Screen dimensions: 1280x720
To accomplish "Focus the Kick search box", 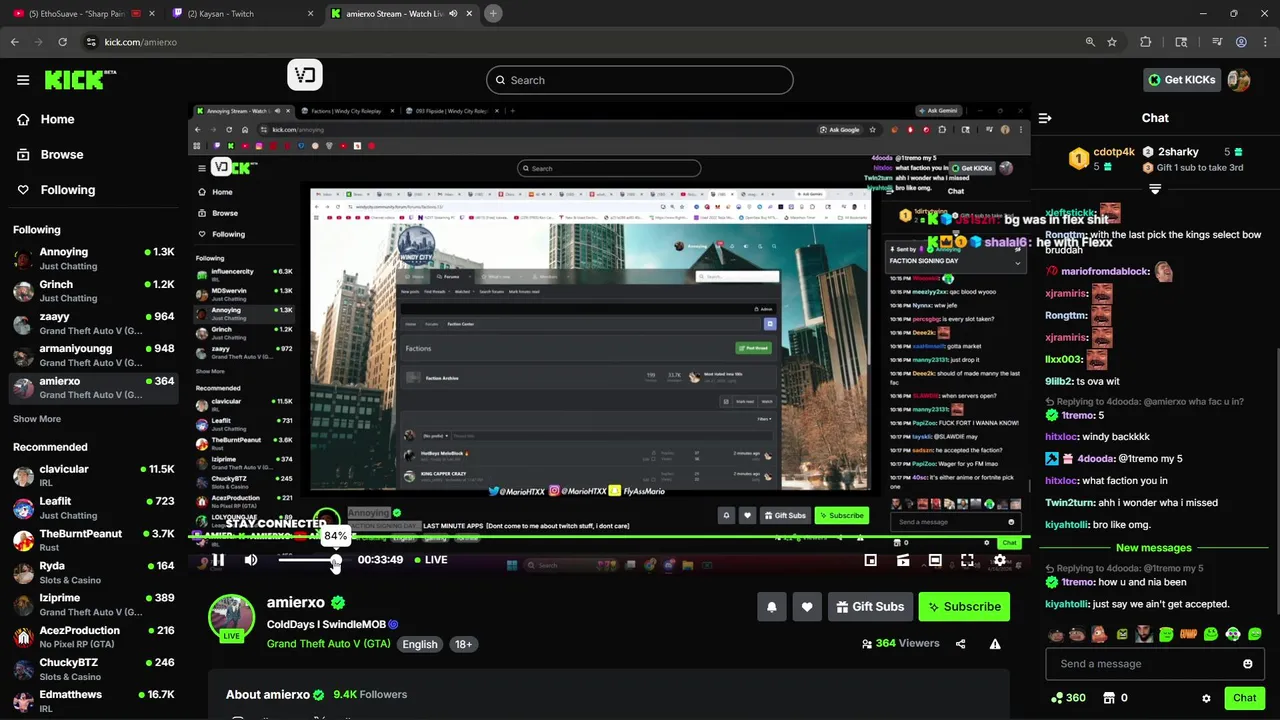I will click(x=640, y=80).
